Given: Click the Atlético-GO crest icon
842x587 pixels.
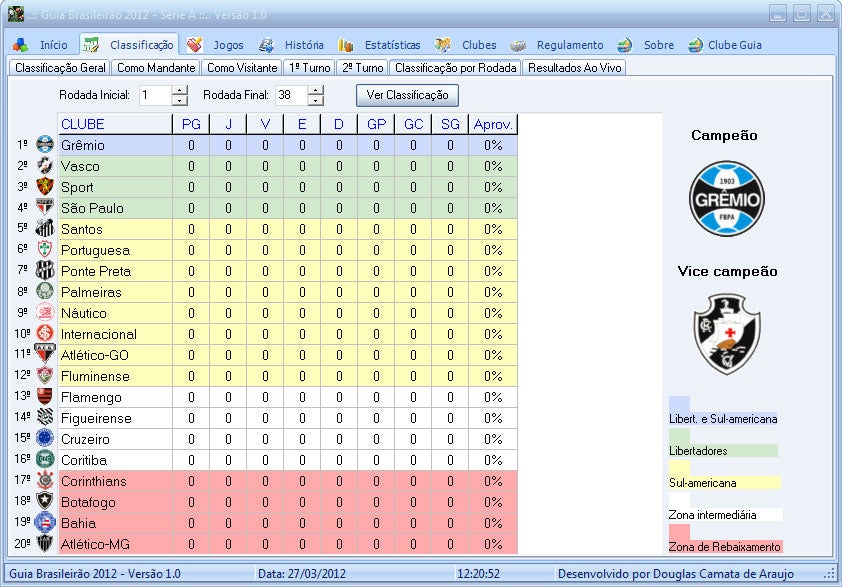Looking at the screenshot, I should tap(45, 354).
